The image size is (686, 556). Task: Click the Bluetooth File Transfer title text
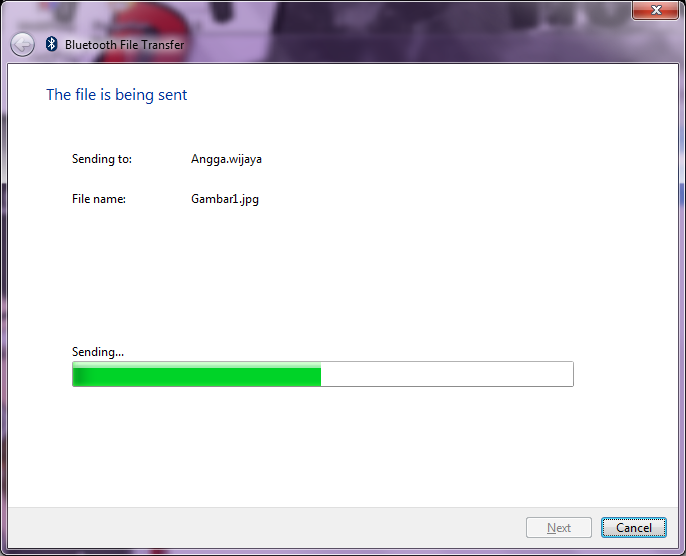click(x=125, y=45)
